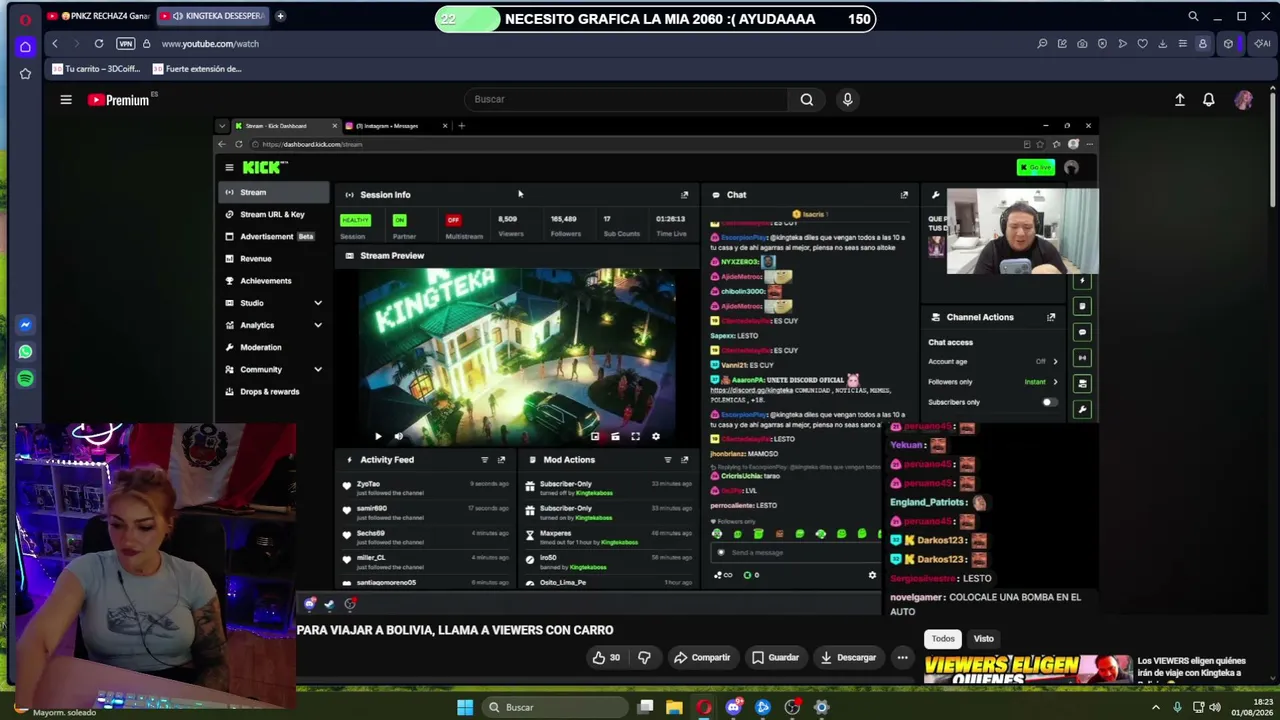Click the Descargar download button
1280x720 pixels.
(848, 657)
